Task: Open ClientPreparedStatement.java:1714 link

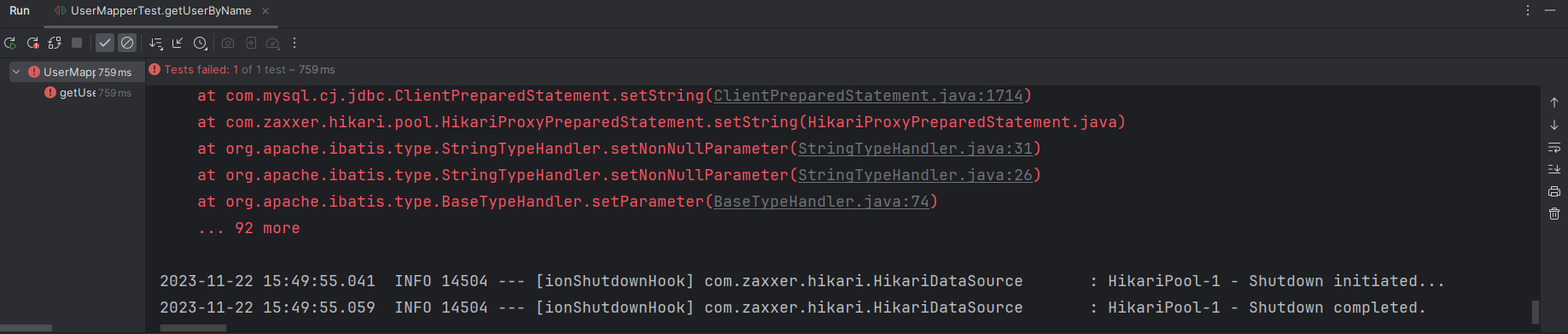Action: [x=868, y=96]
